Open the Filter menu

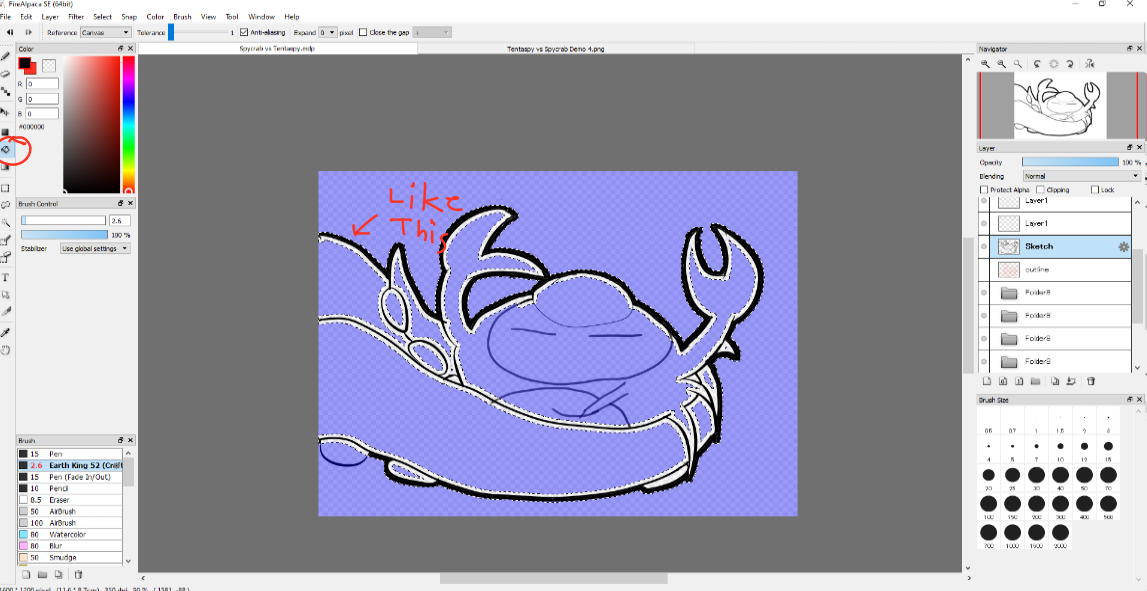(75, 16)
